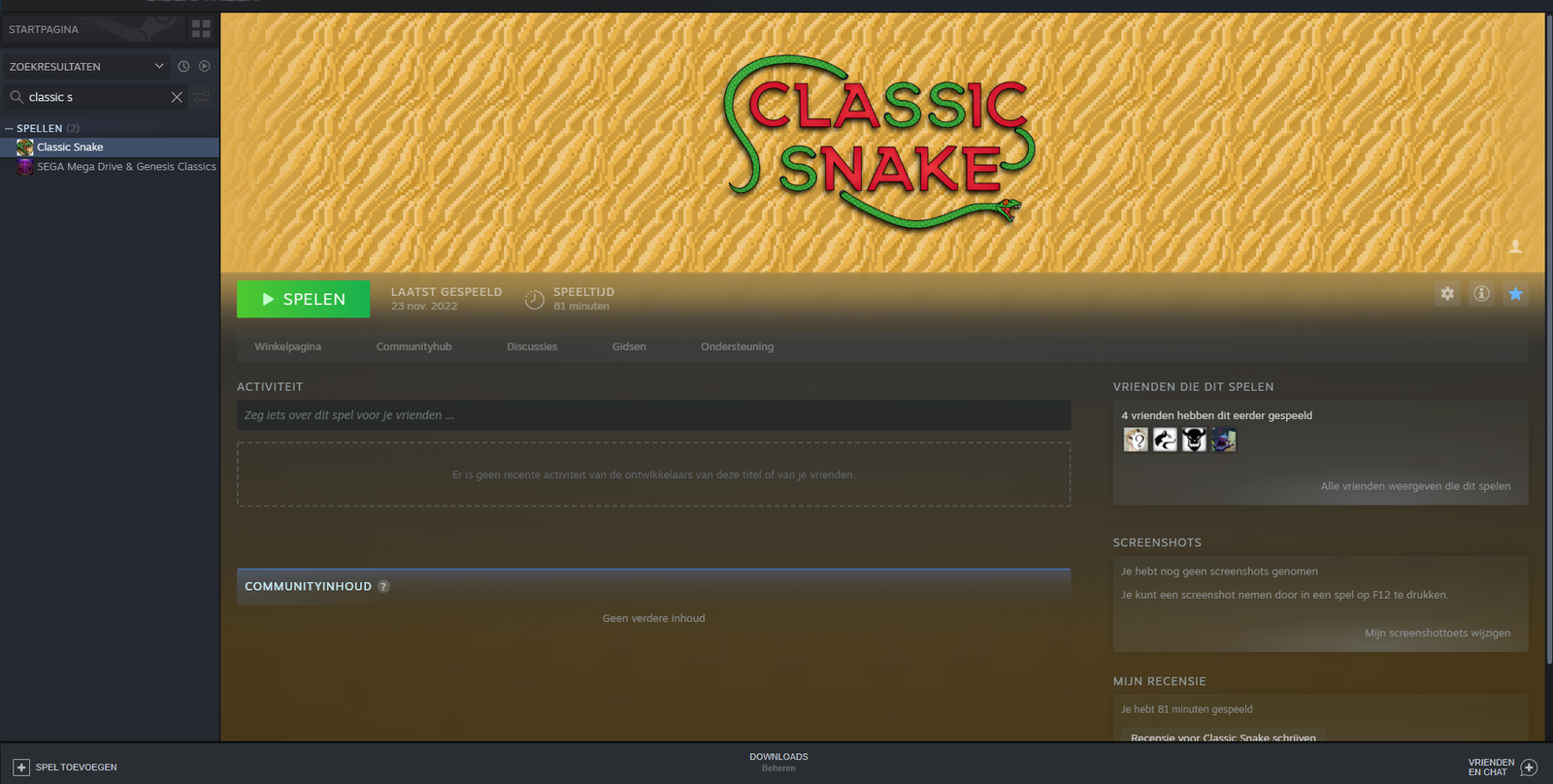Open the Gidsen tab
Viewport: 1553px width, 784px height.
(x=629, y=346)
